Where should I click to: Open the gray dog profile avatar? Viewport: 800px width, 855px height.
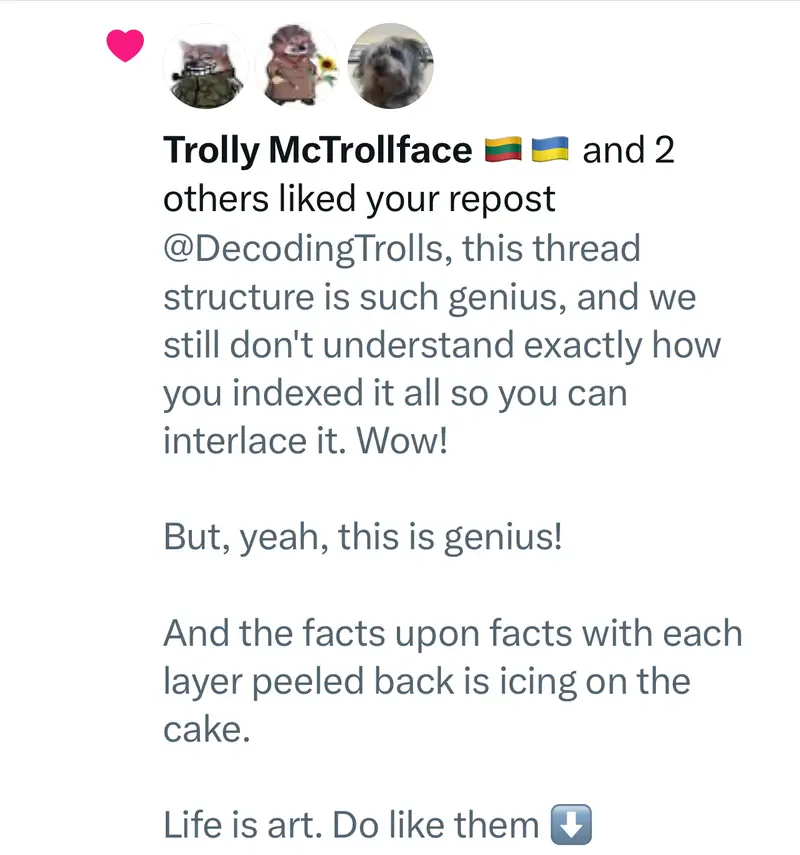pyautogui.click(x=391, y=66)
